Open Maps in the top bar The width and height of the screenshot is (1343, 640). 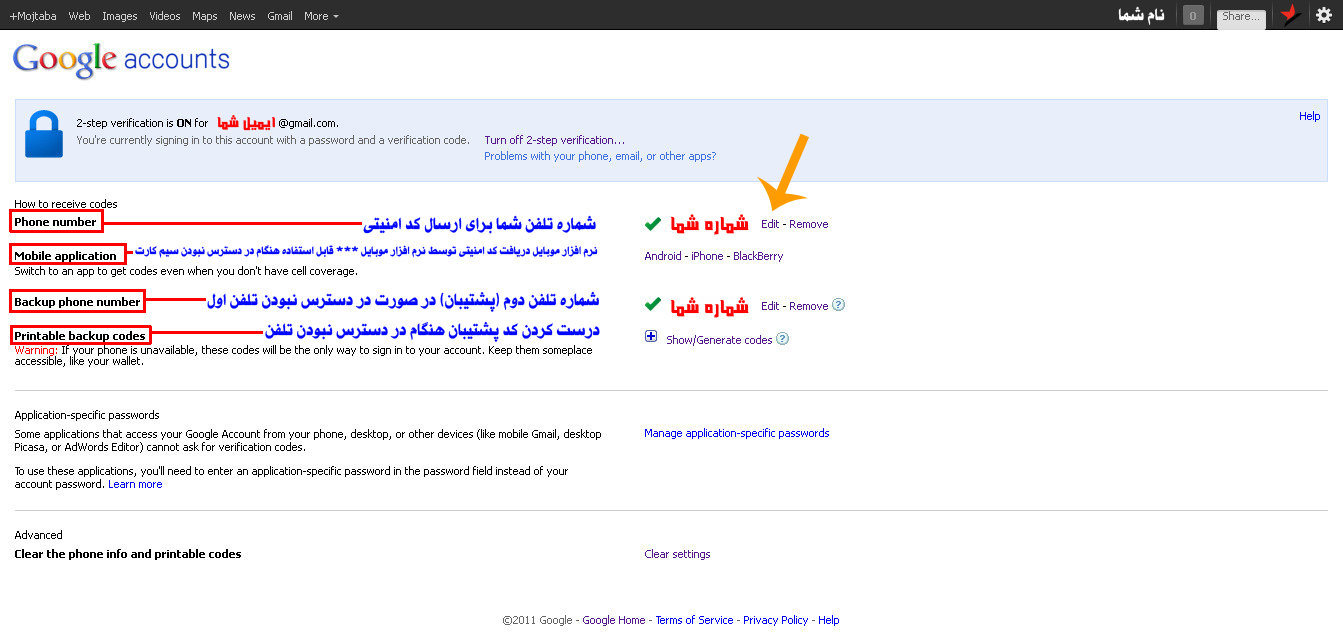click(x=205, y=16)
